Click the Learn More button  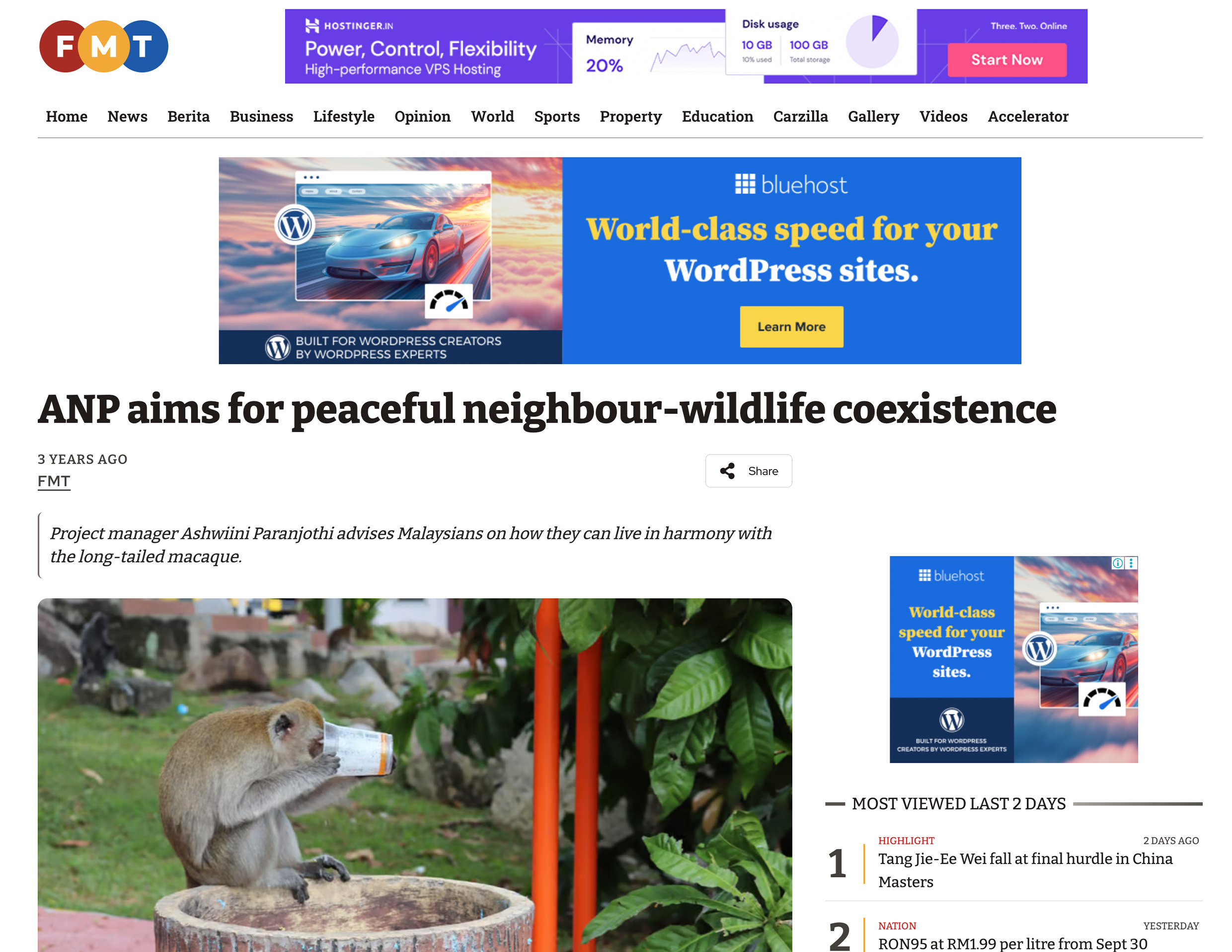coord(791,327)
